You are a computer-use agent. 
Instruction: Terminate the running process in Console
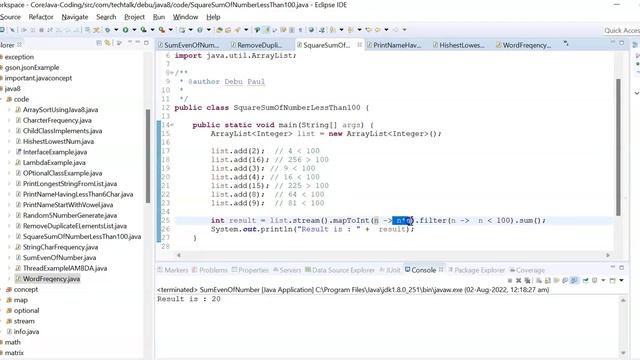click(x=510, y=280)
